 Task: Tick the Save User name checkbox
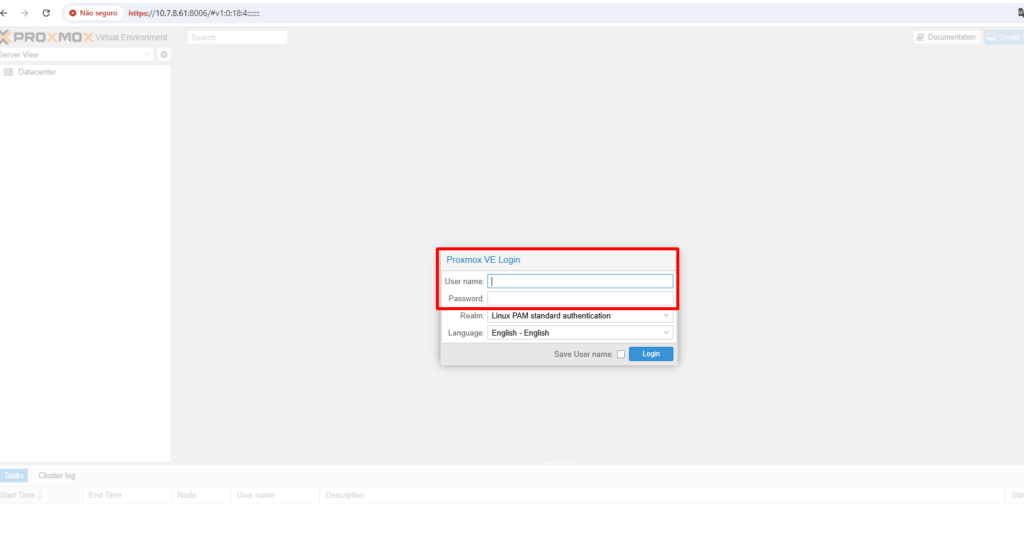coord(621,354)
